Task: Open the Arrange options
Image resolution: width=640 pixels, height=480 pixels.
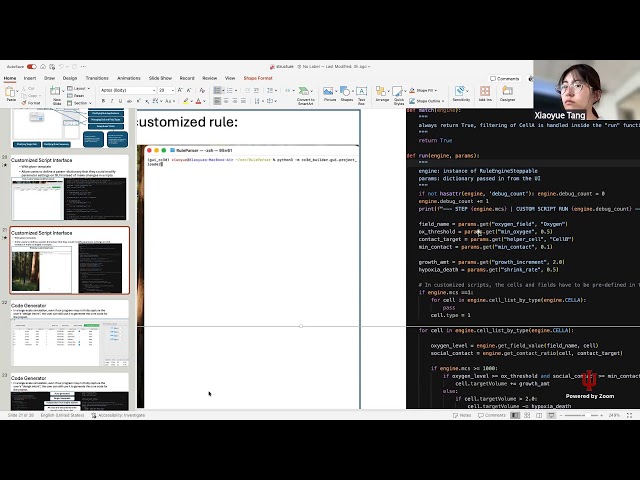Action: 382,93
